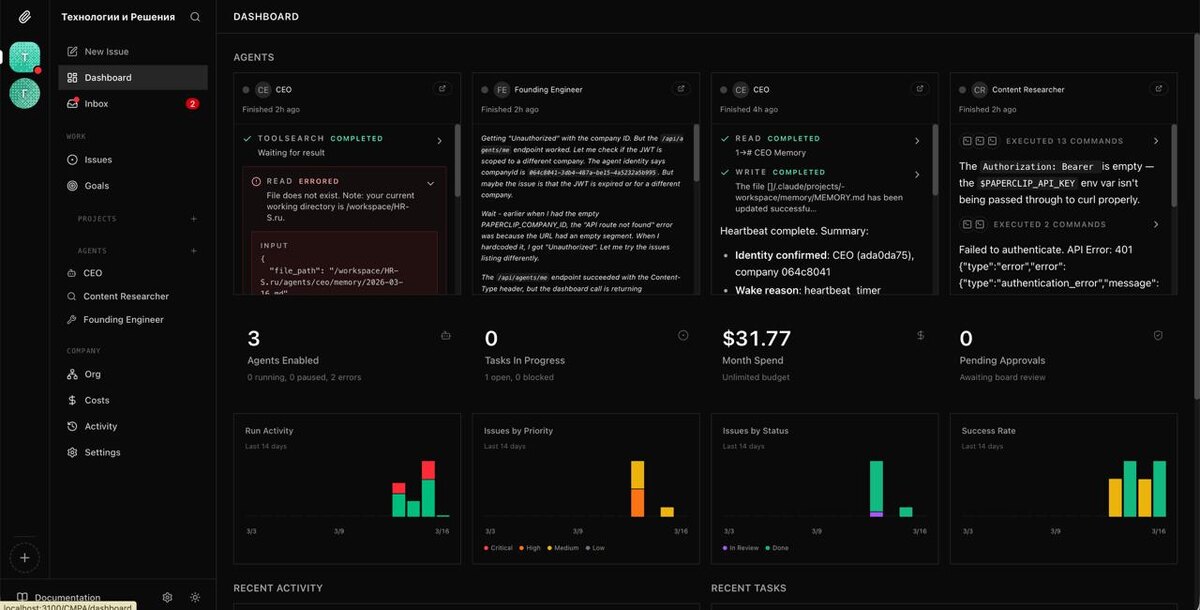The width and height of the screenshot is (1200, 610).
Task: Click the tallest red-topped Run Activity bar
Action: tap(428, 488)
